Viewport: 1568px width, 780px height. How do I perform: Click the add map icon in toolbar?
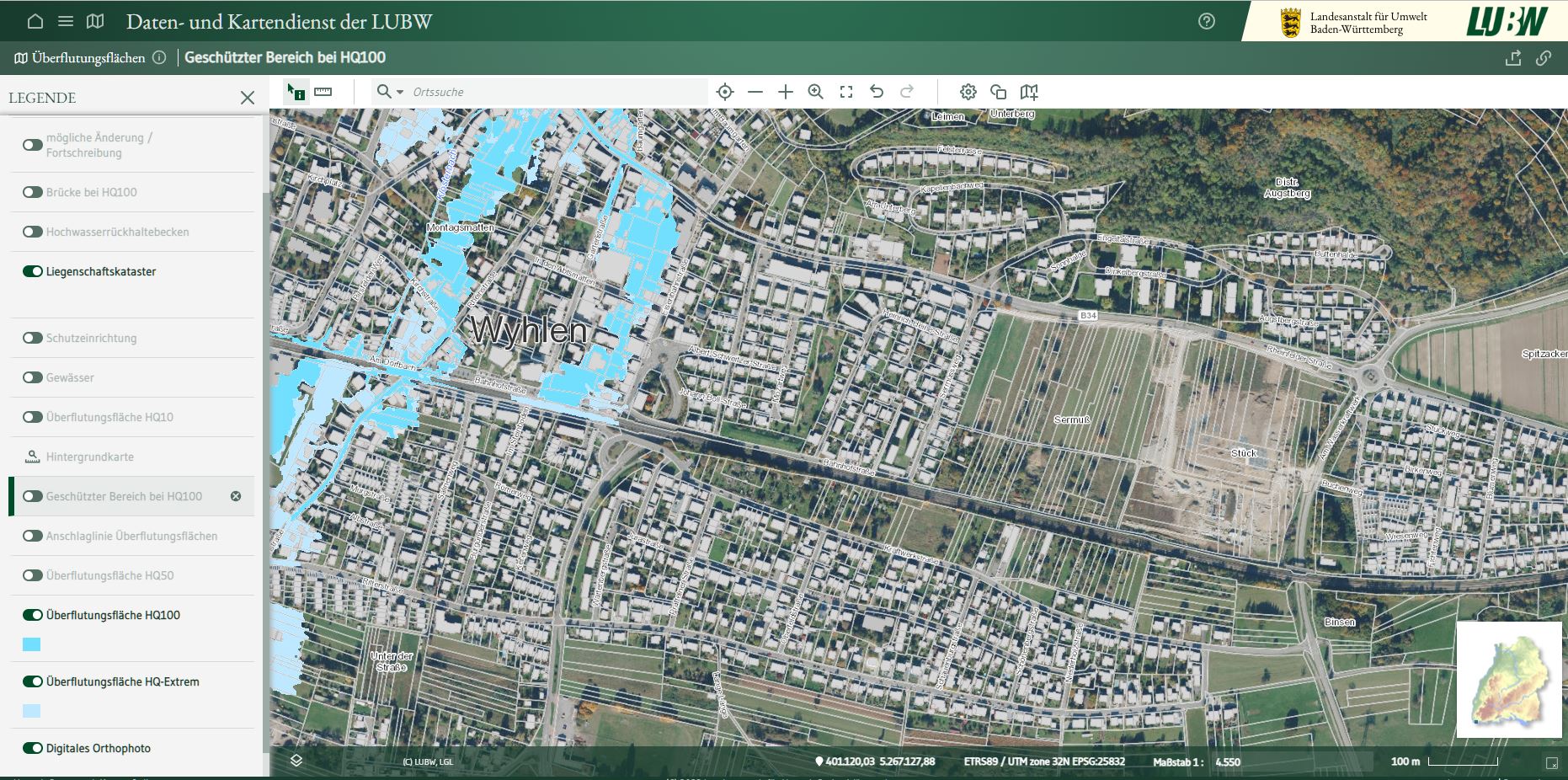(x=1029, y=92)
